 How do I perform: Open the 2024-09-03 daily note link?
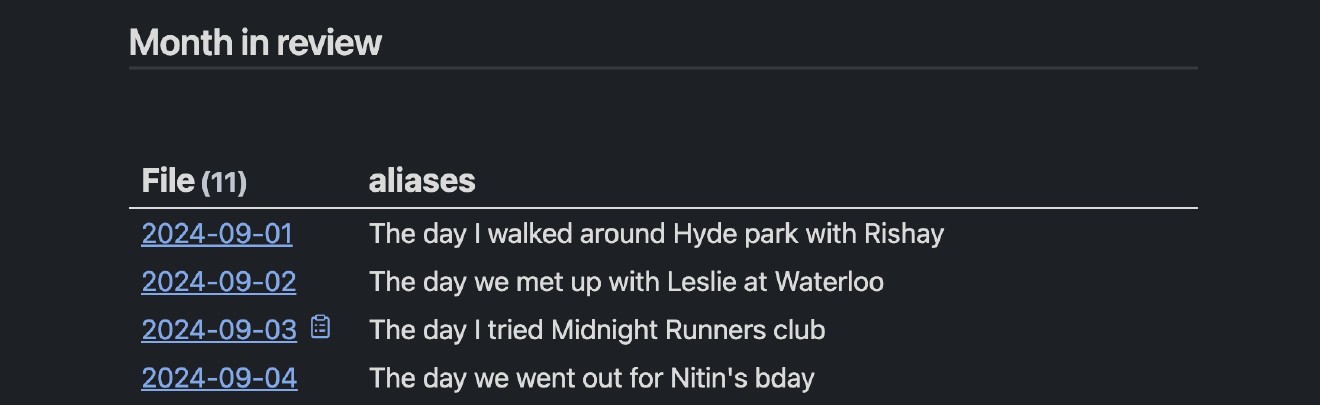coord(219,330)
